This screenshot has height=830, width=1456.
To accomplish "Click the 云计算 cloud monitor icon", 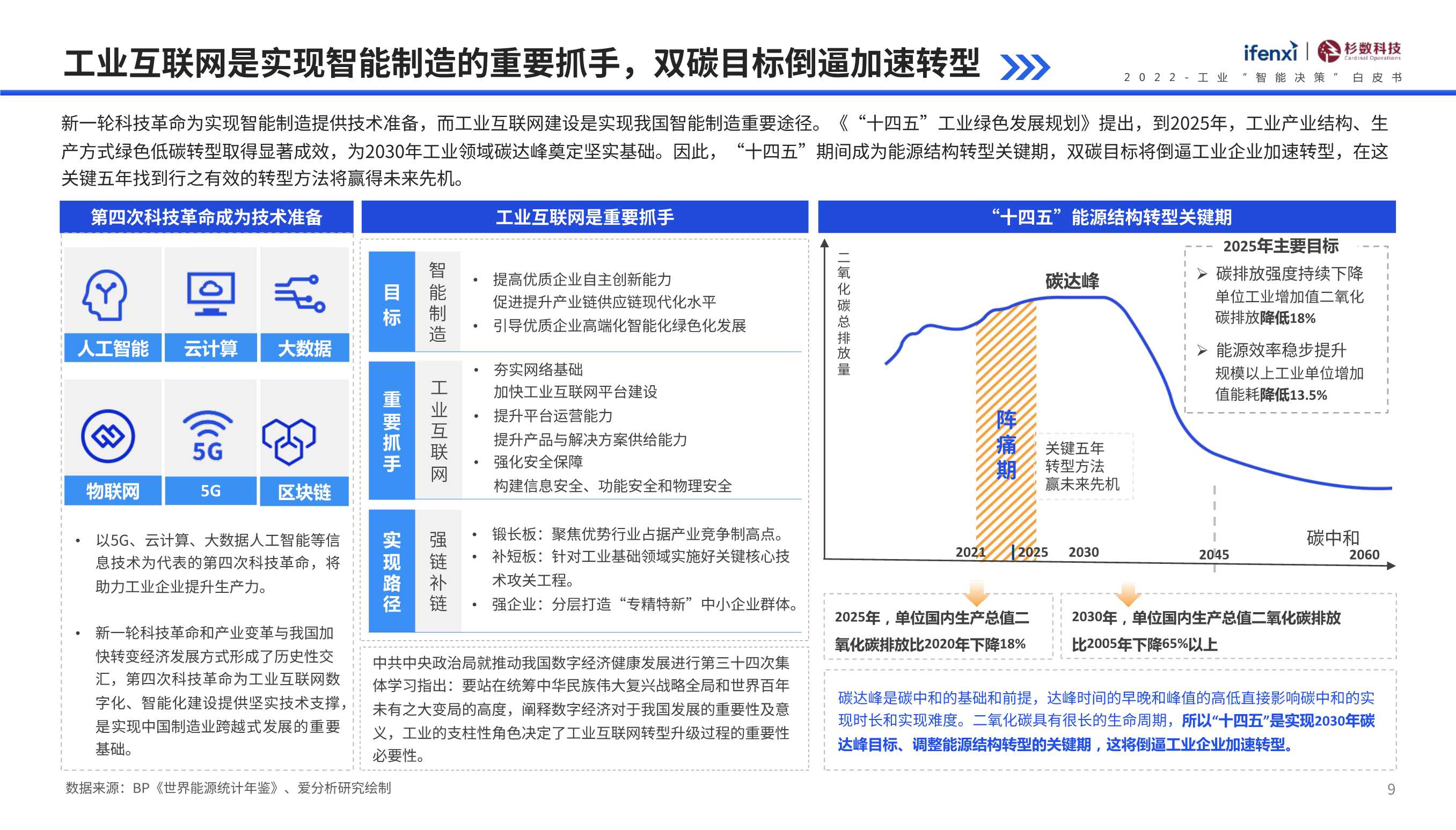I will point(210,293).
